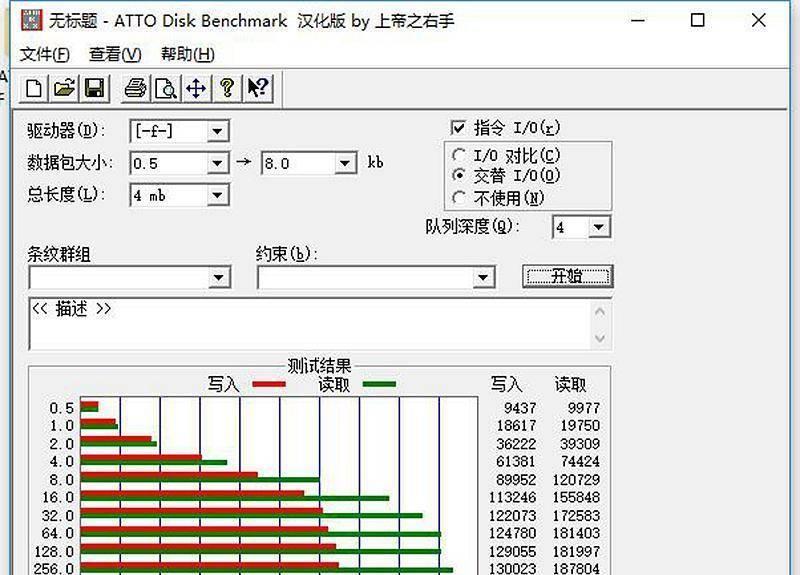The image size is (800, 575).
Task: Minimize the ATTO Disk Benchmark window
Action: click(638, 20)
